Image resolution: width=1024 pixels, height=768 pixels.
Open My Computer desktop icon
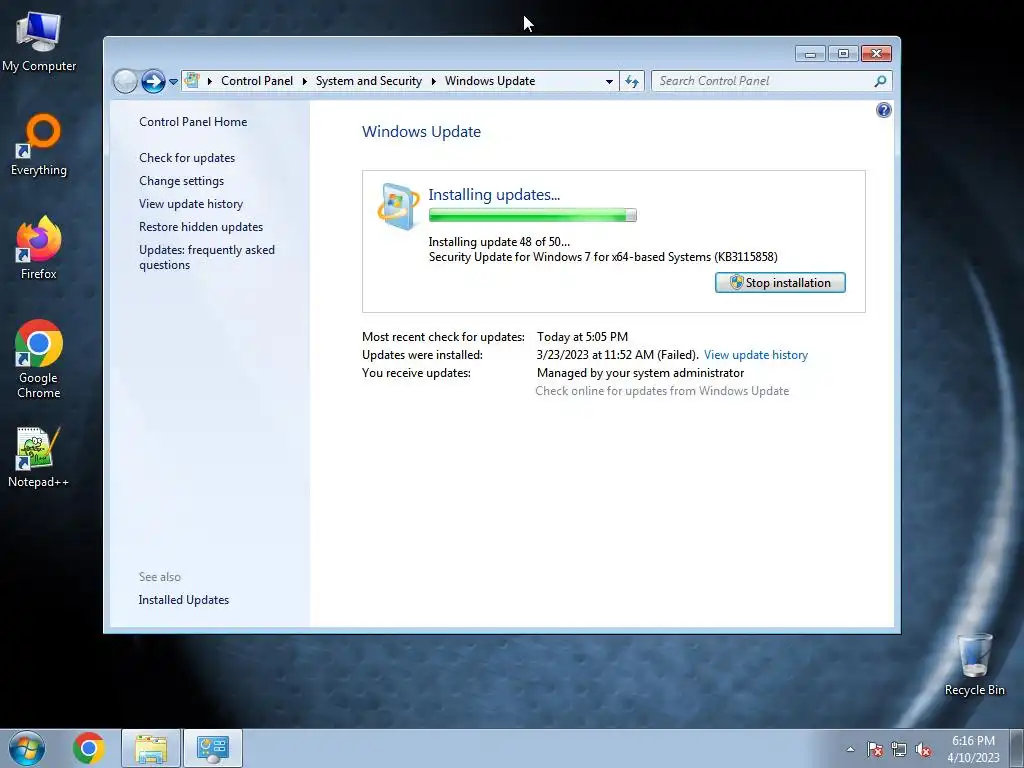(39, 41)
